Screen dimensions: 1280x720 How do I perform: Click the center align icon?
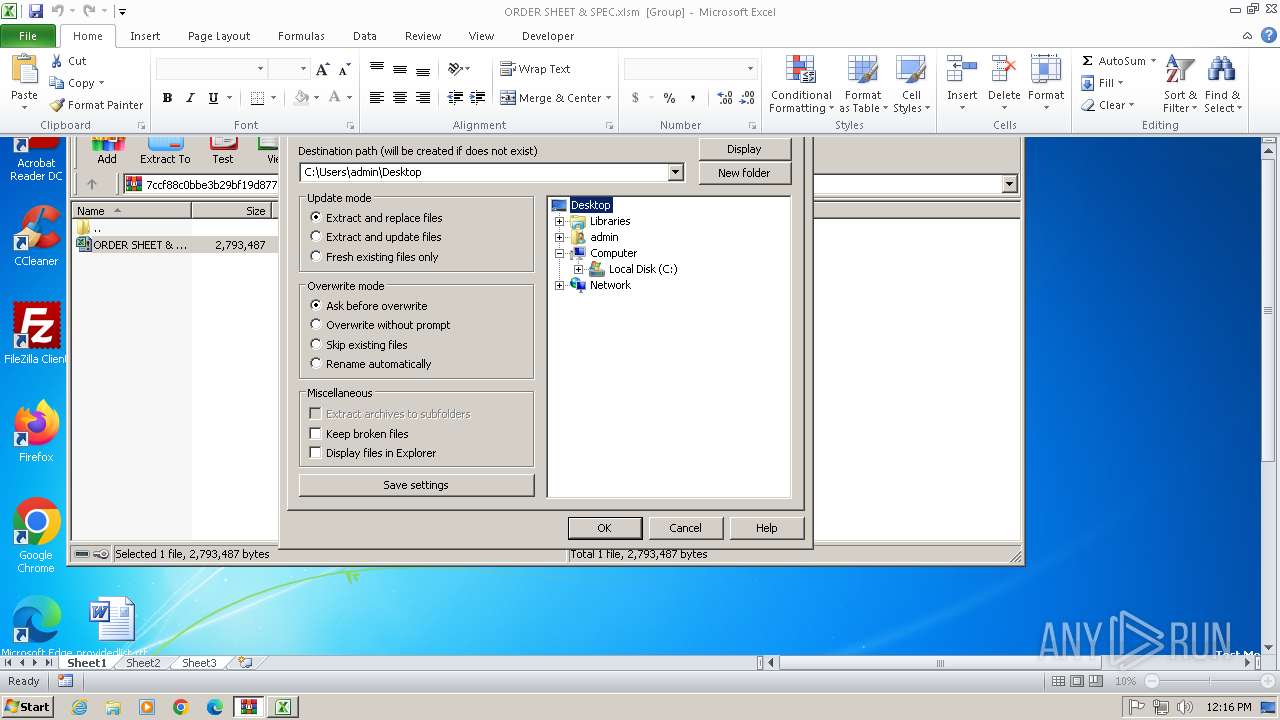click(399, 98)
